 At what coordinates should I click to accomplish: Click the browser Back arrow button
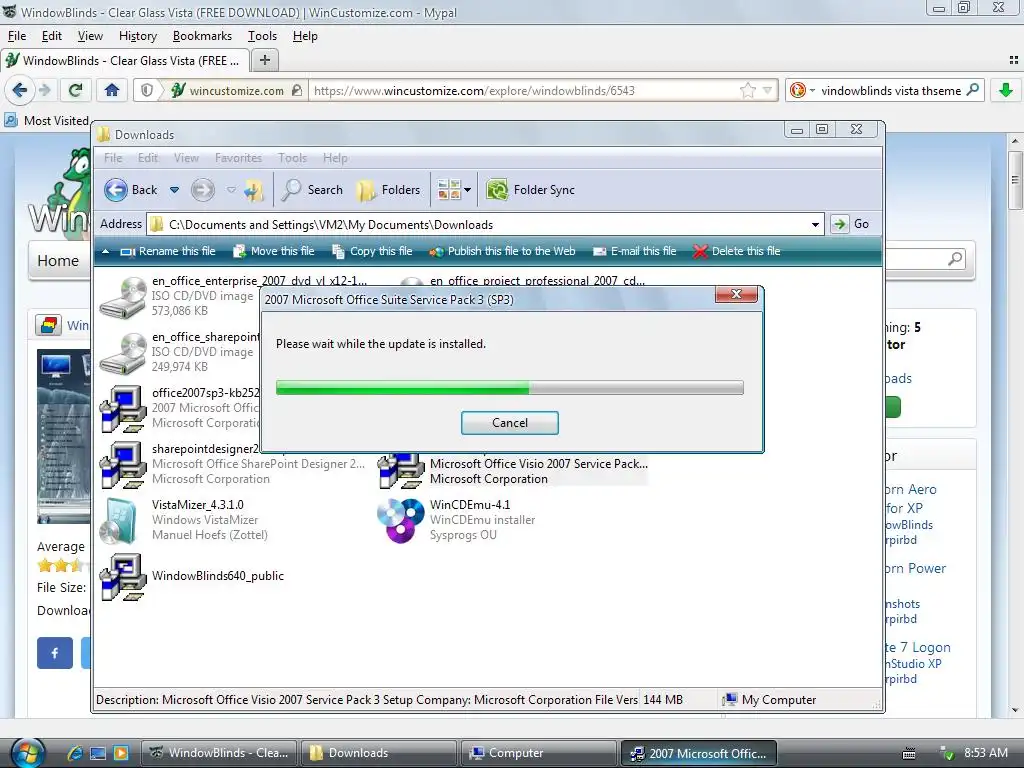20,90
